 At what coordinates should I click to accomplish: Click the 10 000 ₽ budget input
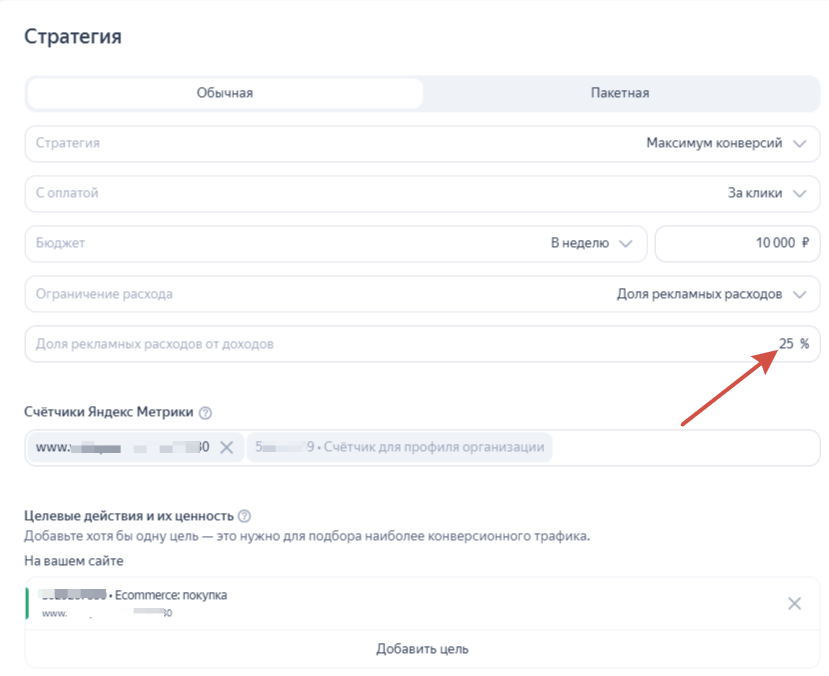[x=736, y=243]
